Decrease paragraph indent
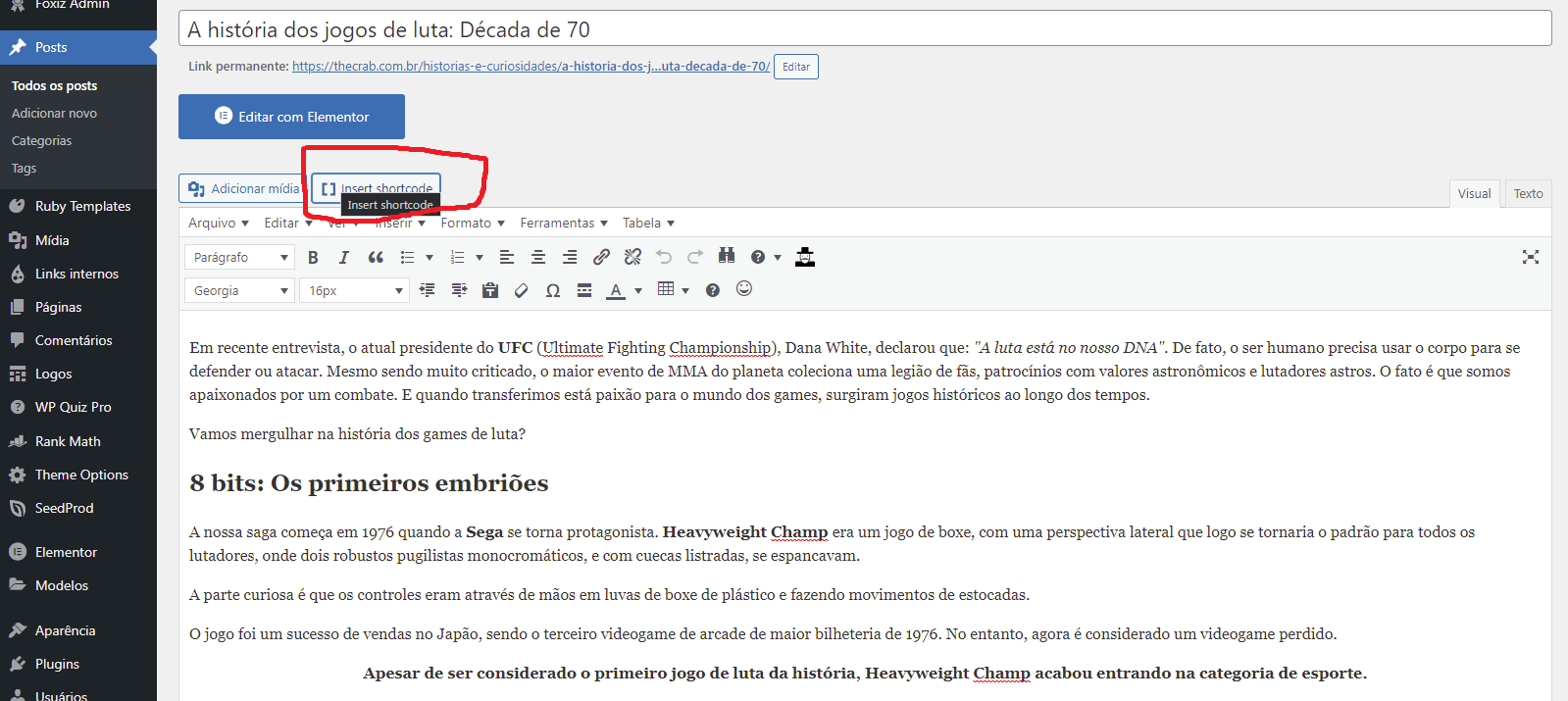 [428, 290]
